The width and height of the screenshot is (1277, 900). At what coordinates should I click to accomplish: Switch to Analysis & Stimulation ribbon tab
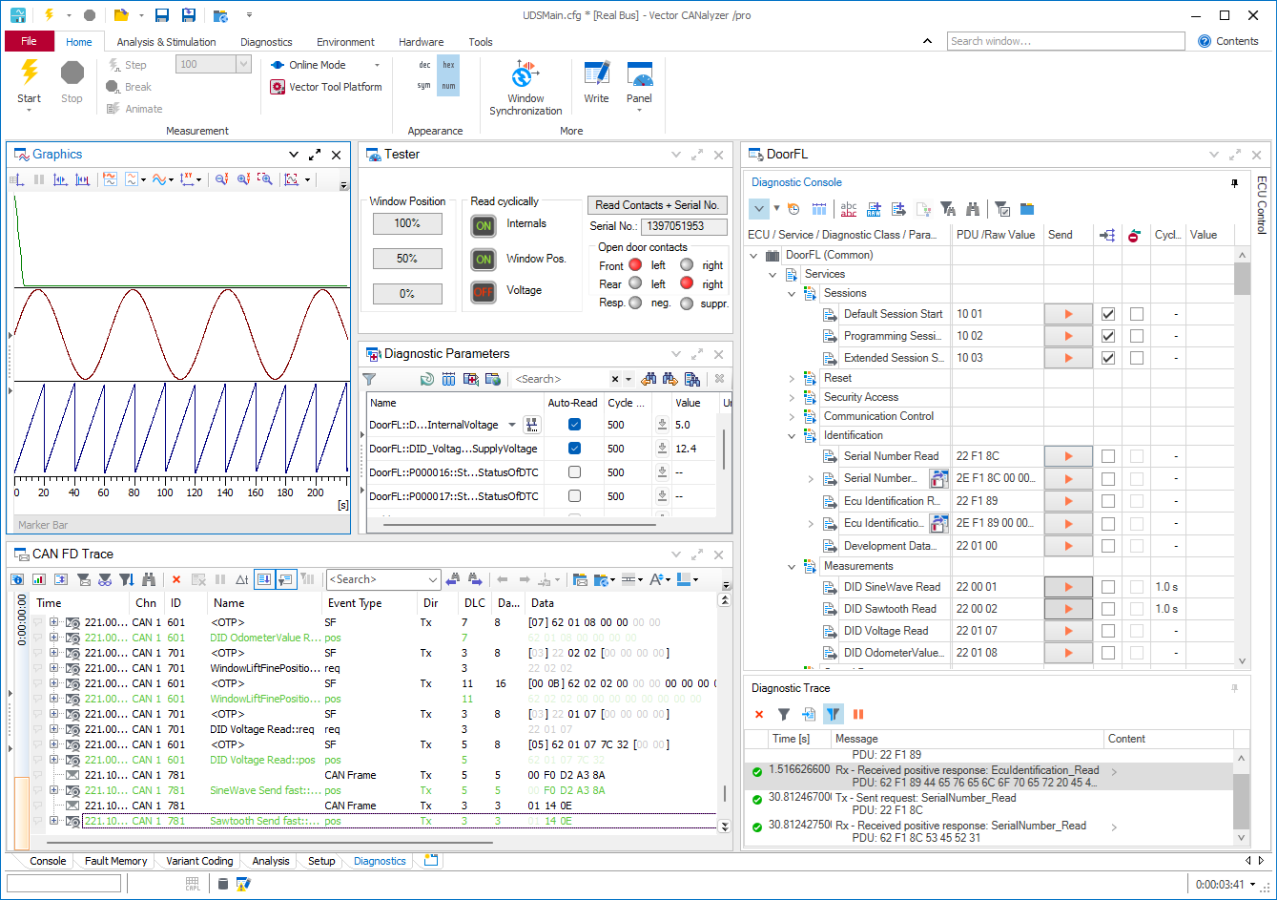166,42
